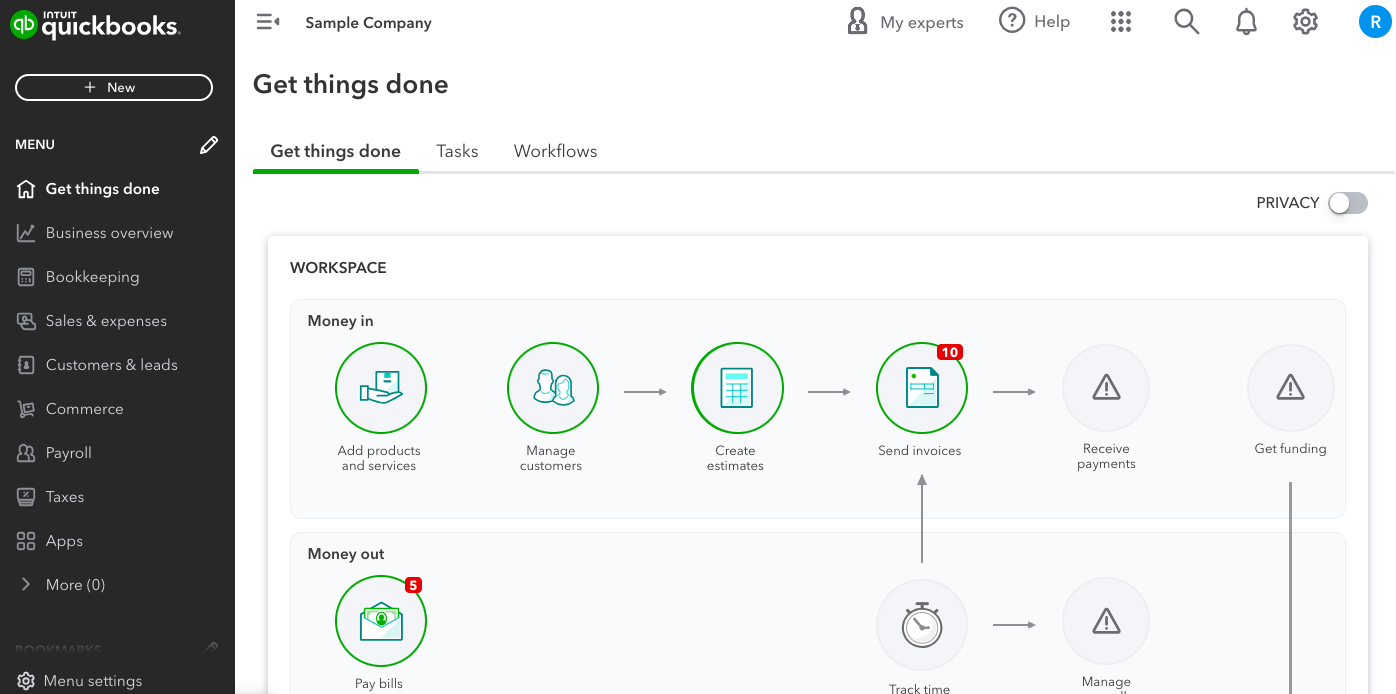Click the Sample Company name
The width and height of the screenshot is (1396, 694).
click(368, 23)
